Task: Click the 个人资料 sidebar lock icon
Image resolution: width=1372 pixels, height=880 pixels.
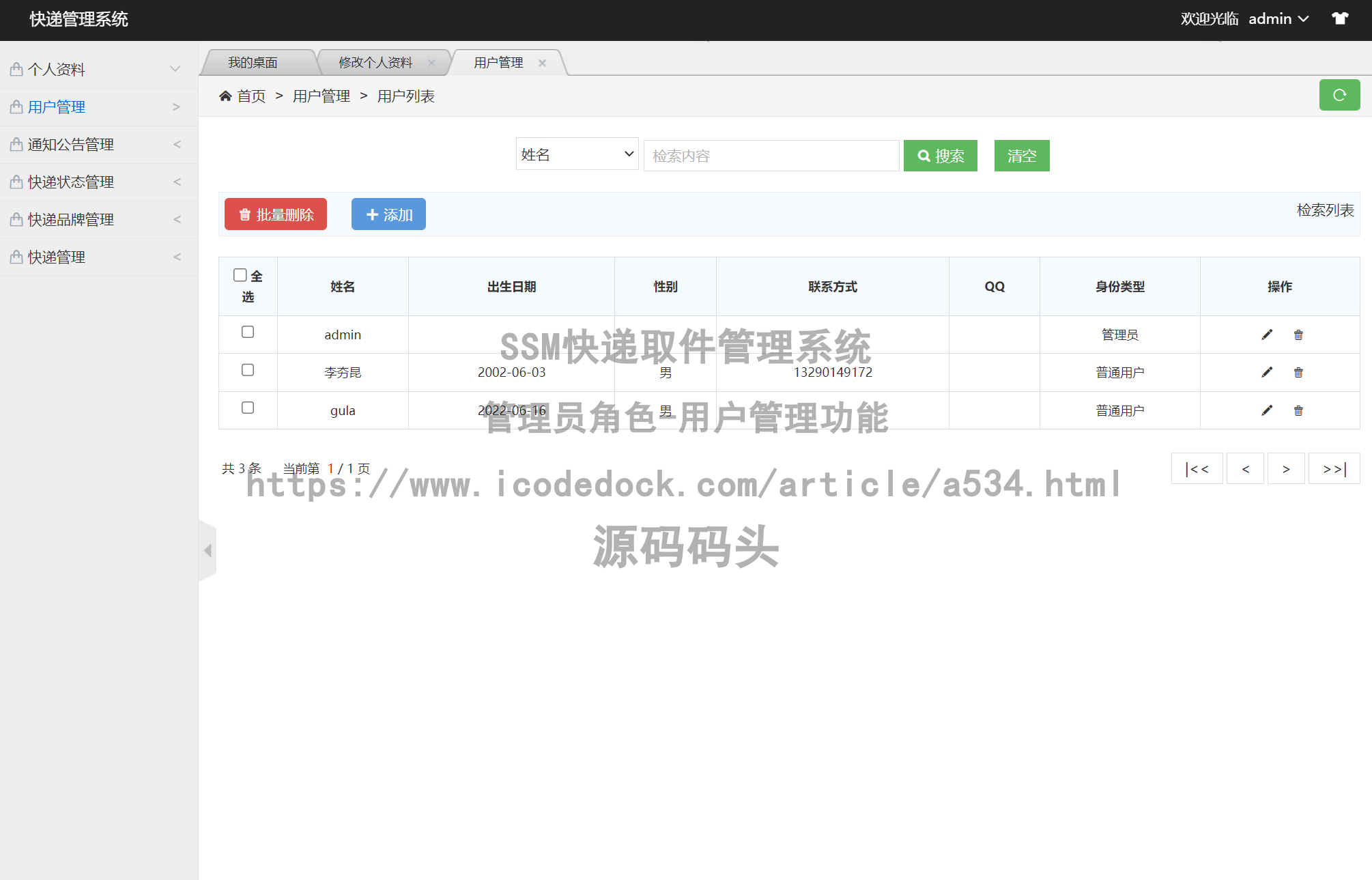Action: click(x=16, y=69)
